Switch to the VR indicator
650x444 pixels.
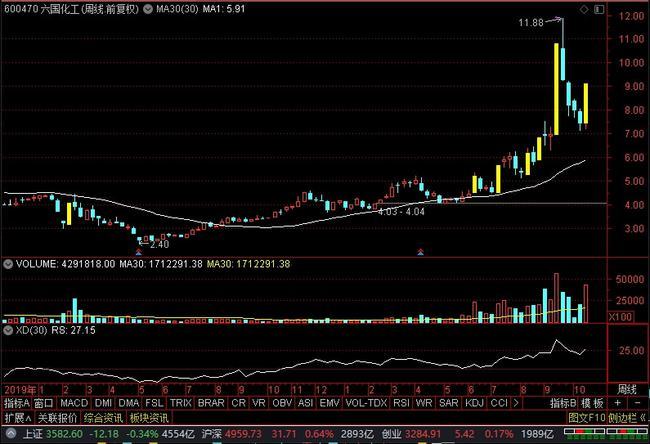[x=259, y=403]
